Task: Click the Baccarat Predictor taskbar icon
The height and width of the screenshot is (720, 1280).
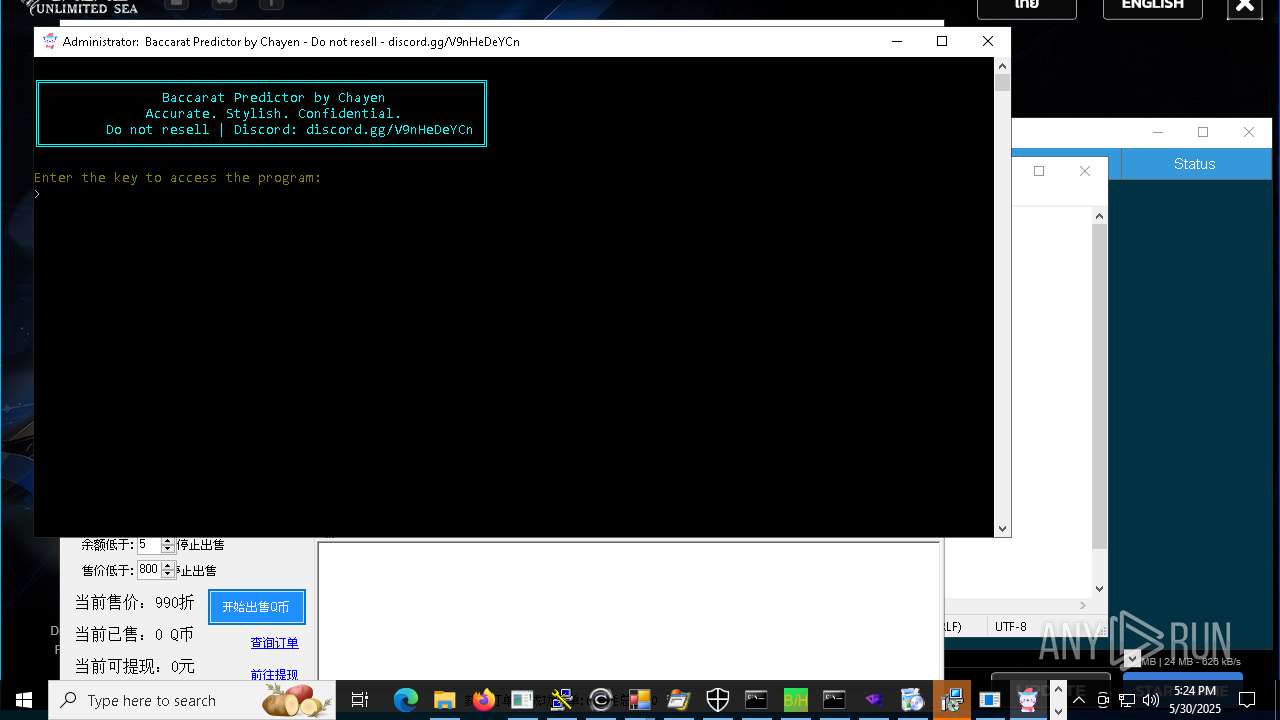Action: pyautogui.click(x=1028, y=700)
